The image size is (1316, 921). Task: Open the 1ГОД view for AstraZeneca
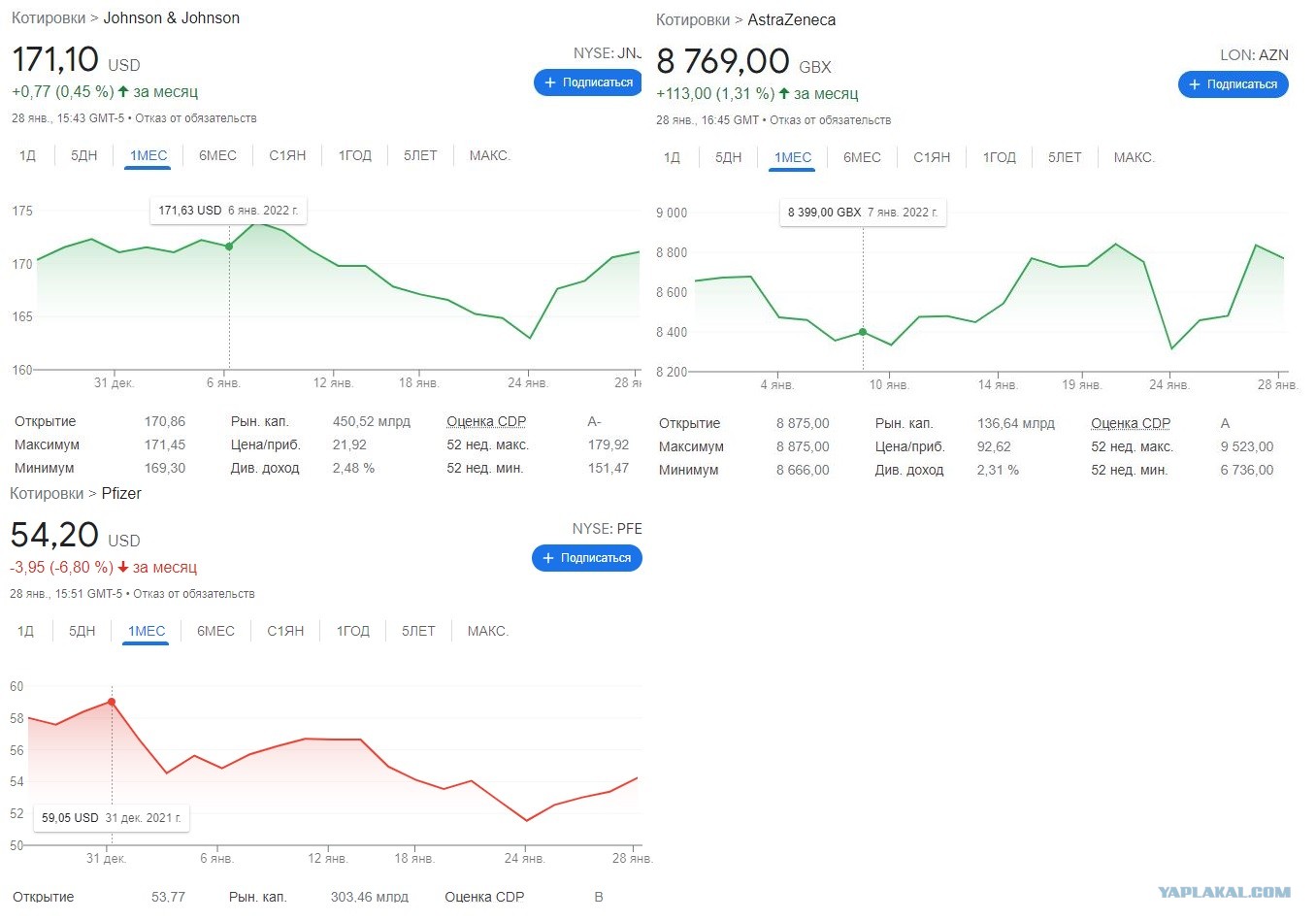1000,157
